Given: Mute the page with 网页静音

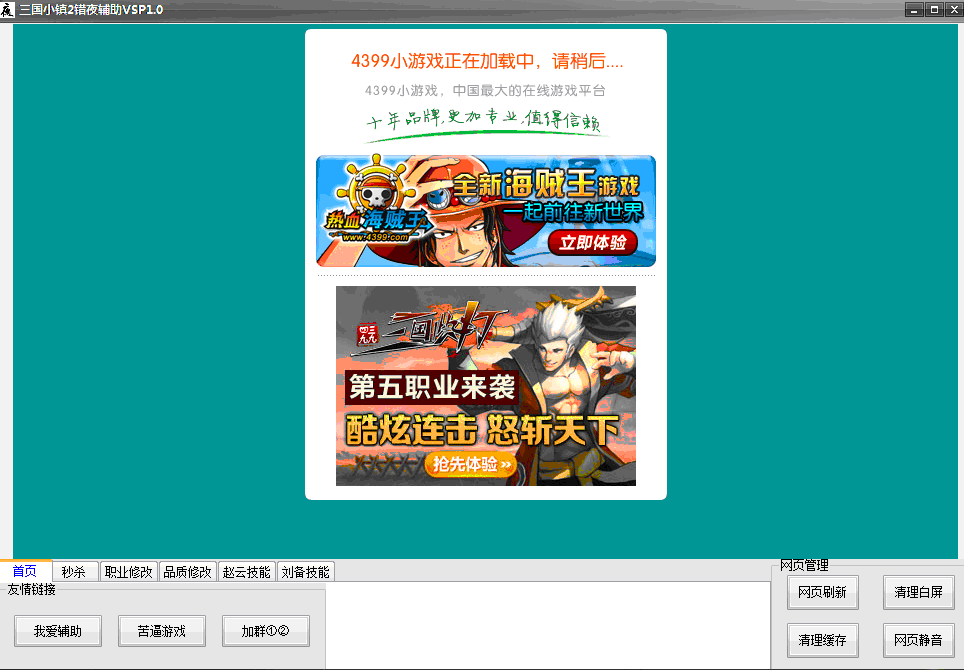Looking at the screenshot, I should [x=919, y=640].
